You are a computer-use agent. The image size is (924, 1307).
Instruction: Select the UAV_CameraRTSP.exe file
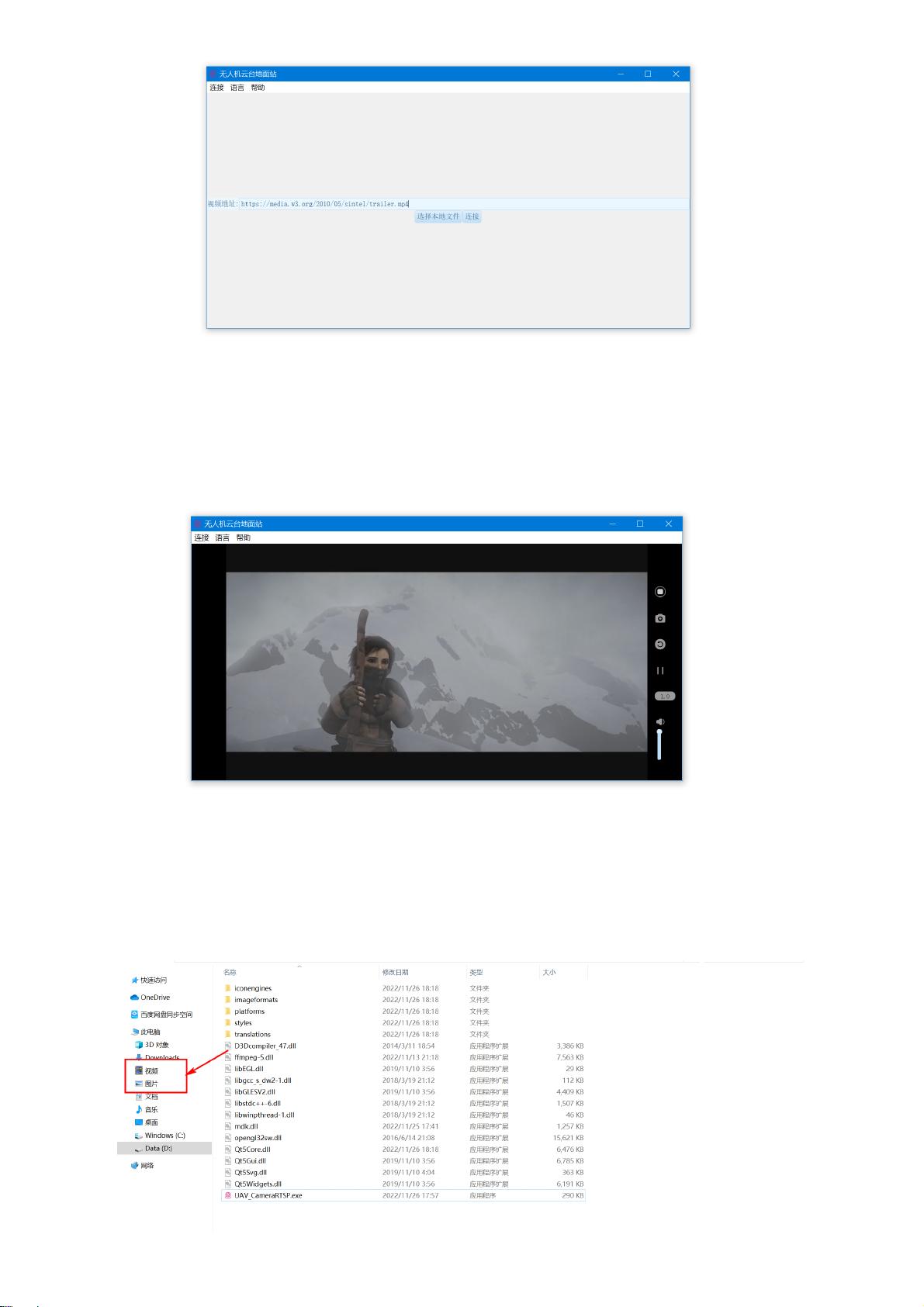pos(268,1195)
